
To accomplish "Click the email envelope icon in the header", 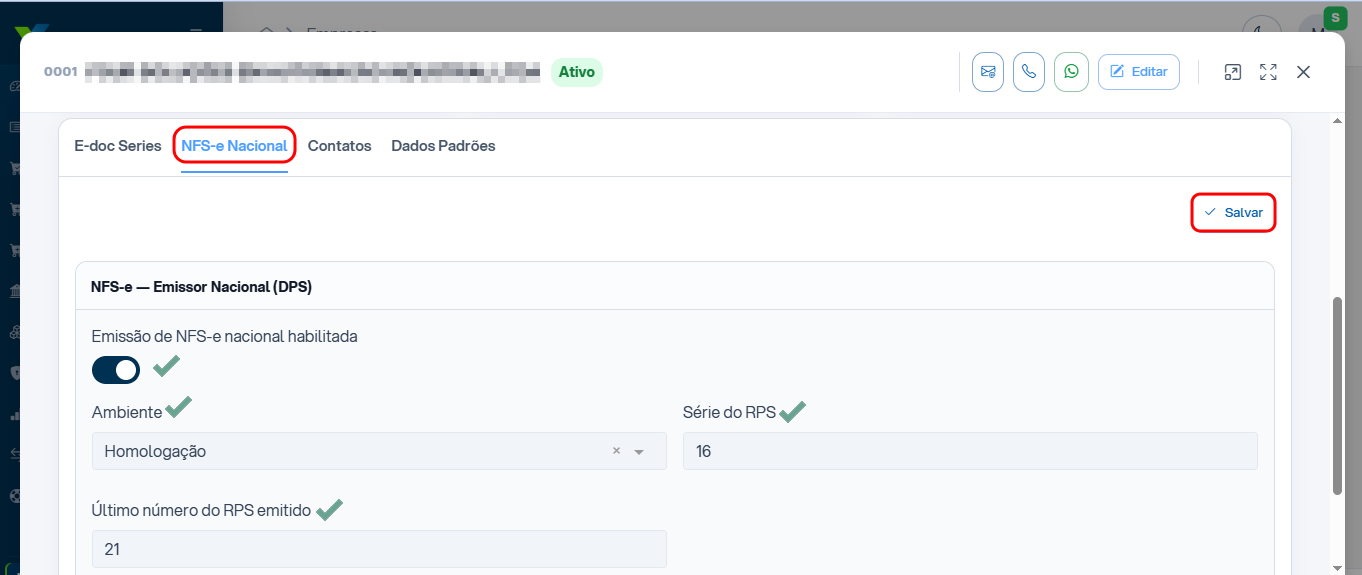I will (x=988, y=72).
